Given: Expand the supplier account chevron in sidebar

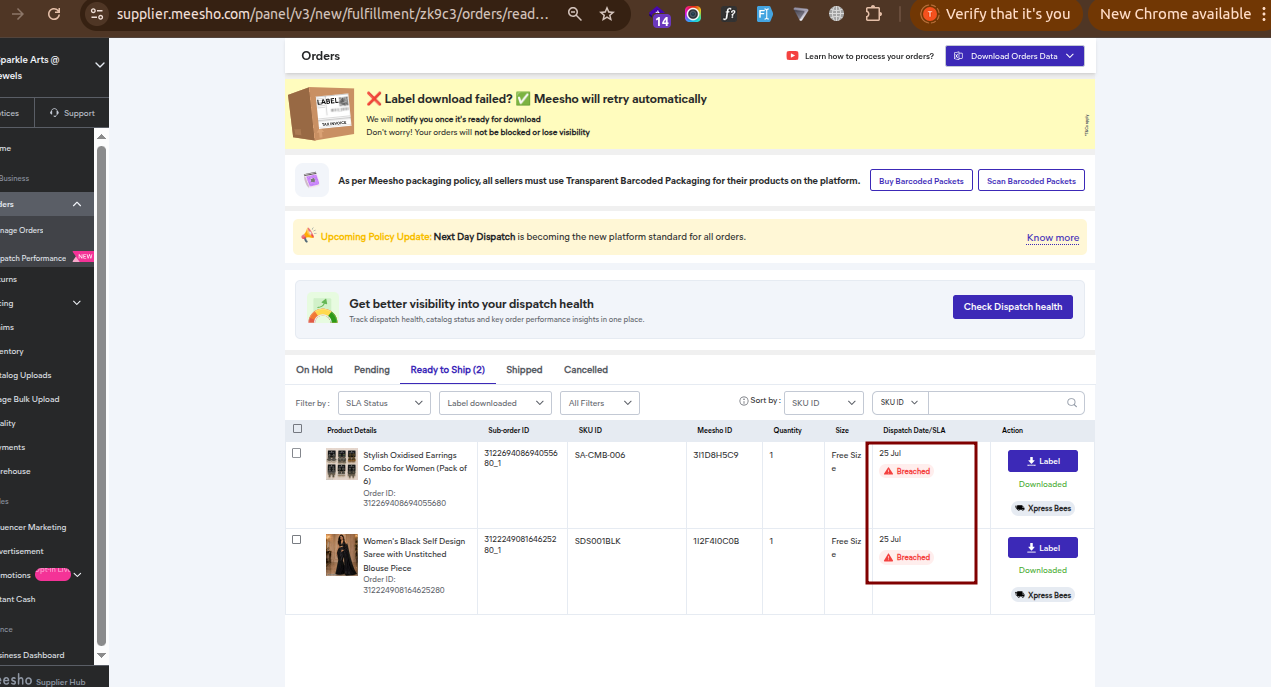Looking at the screenshot, I should click(99, 66).
